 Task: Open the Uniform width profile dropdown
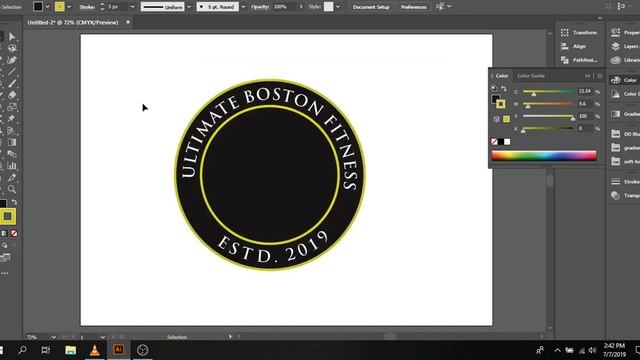pyautogui.click(x=189, y=7)
